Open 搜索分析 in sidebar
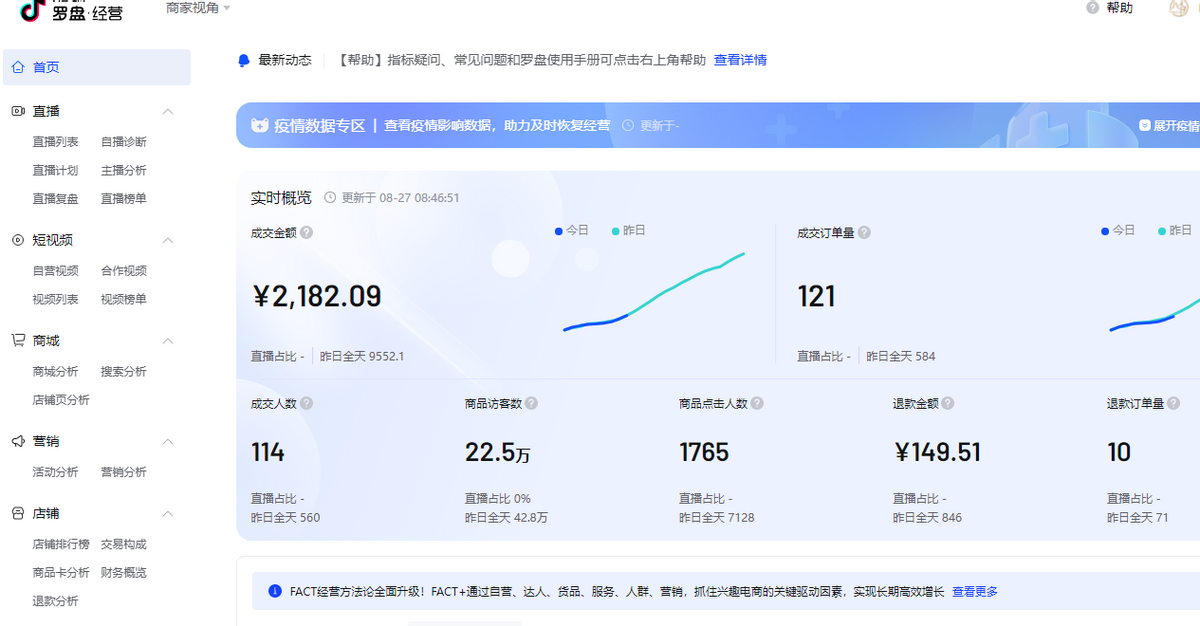The image size is (1200, 626). 123,372
